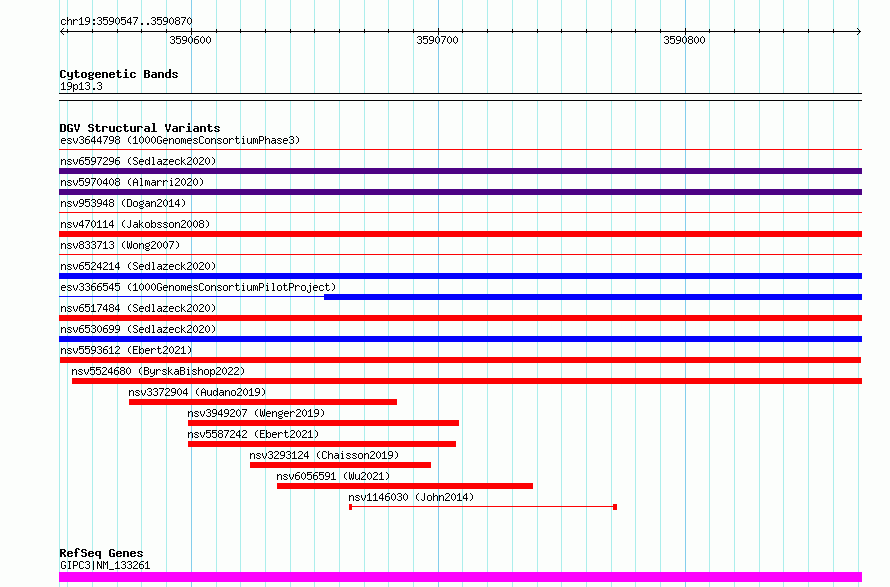Click the esv3644798 (1000GenomesConsortiumPhase3) label
The width and height of the screenshot is (890, 587).
coord(180,140)
